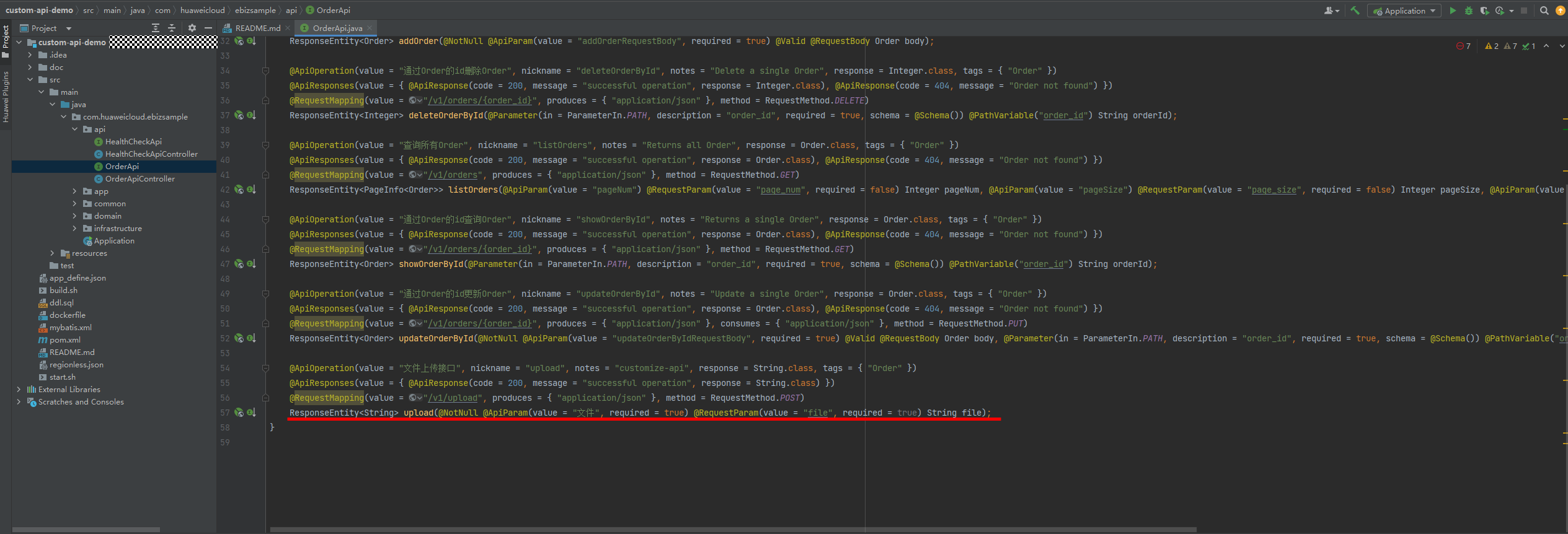Fold code block at line 34
This screenshot has width=1568, height=534.
265,71
